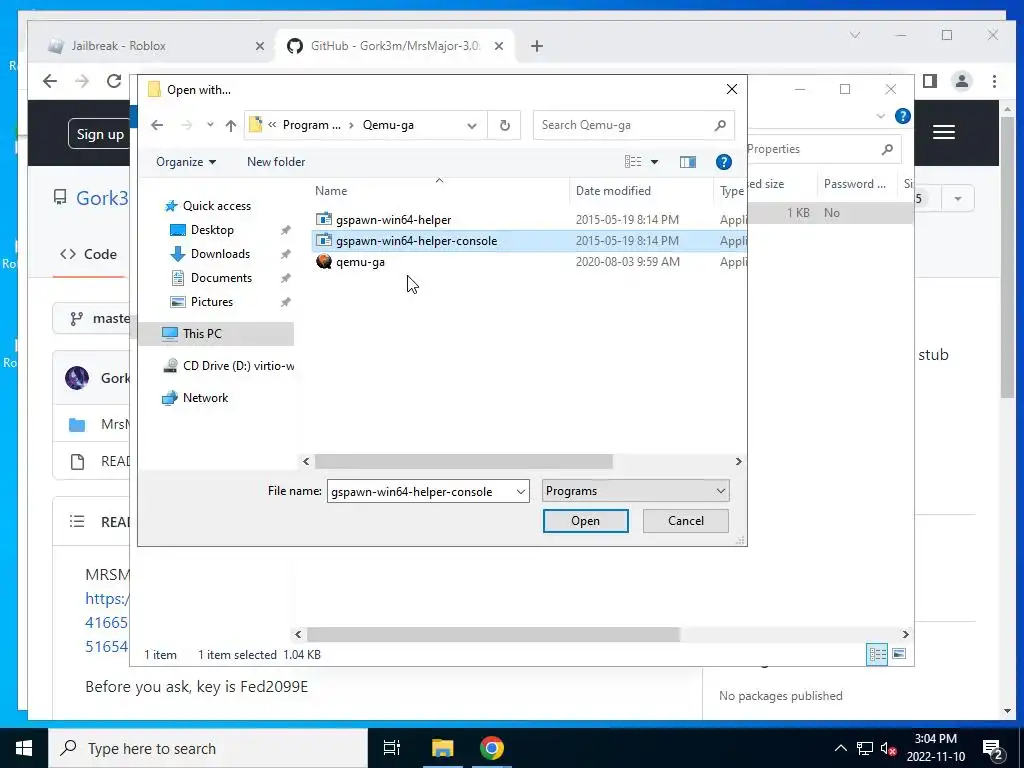The image size is (1024, 768).
Task: Select large icons view in archive window
Action: pyautogui.click(x=899, y=654)
